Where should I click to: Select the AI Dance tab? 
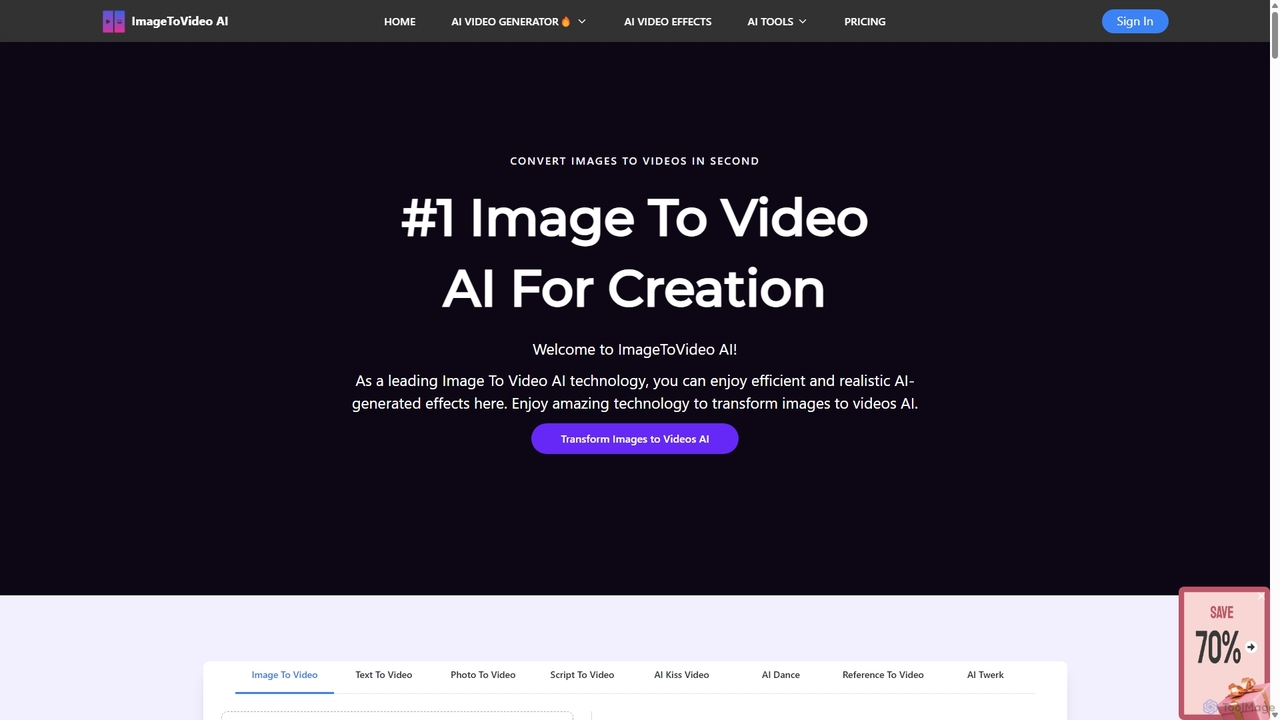pyautogui.click(x=781, y=675)
